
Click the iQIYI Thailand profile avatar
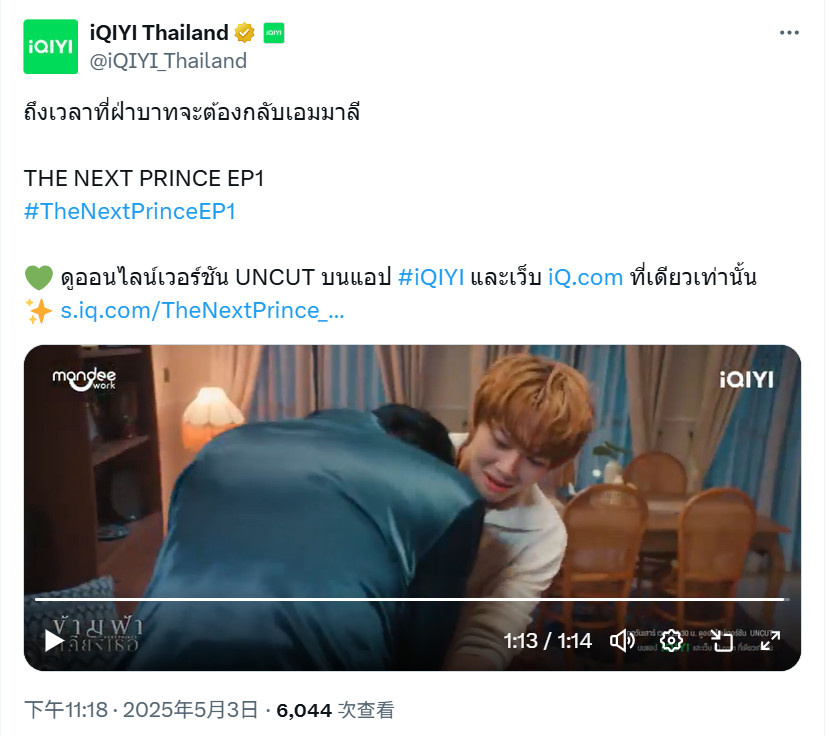click(51, 47)
